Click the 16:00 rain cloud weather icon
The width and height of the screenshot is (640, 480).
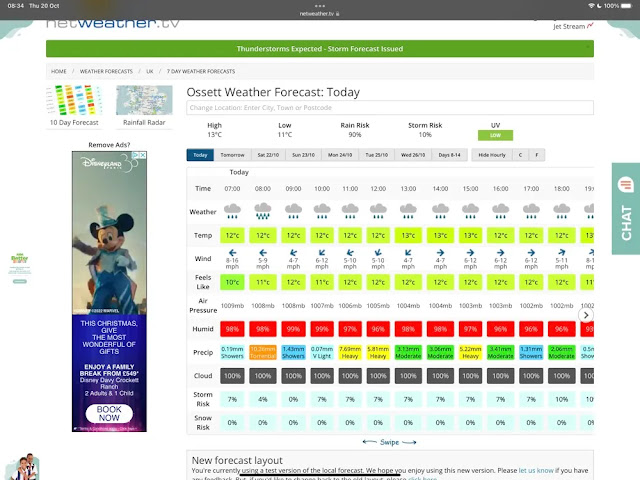(500, 211)
